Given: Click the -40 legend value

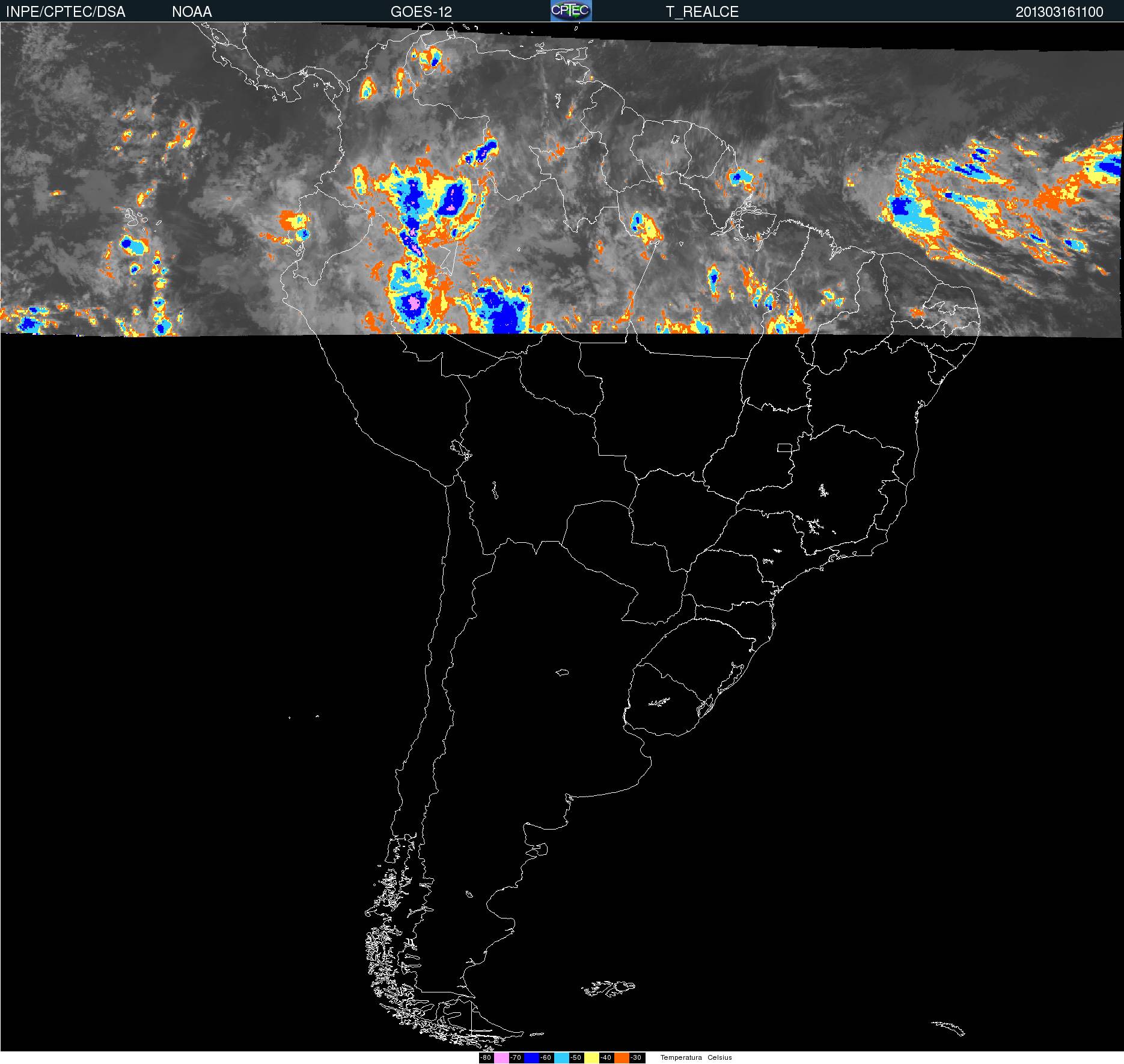Looking at the screenshot, I should click(x=606, y=1058).
